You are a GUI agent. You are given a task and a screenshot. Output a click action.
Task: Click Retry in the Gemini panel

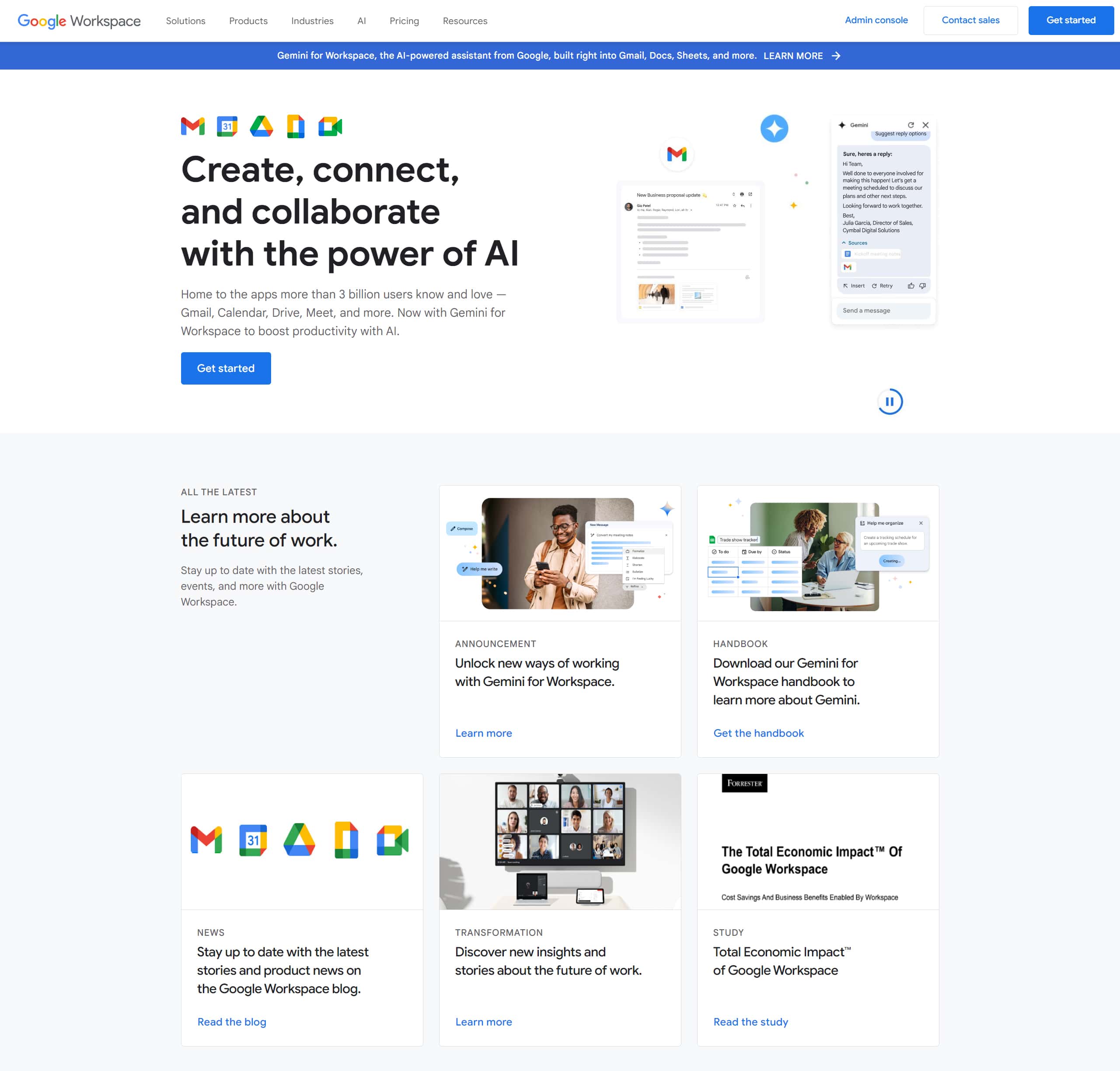coord(882,285)
